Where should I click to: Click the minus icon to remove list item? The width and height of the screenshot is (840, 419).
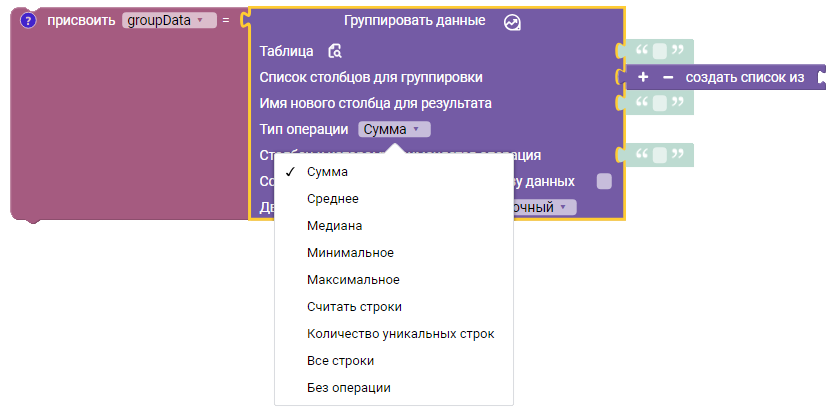coord(668,78)
